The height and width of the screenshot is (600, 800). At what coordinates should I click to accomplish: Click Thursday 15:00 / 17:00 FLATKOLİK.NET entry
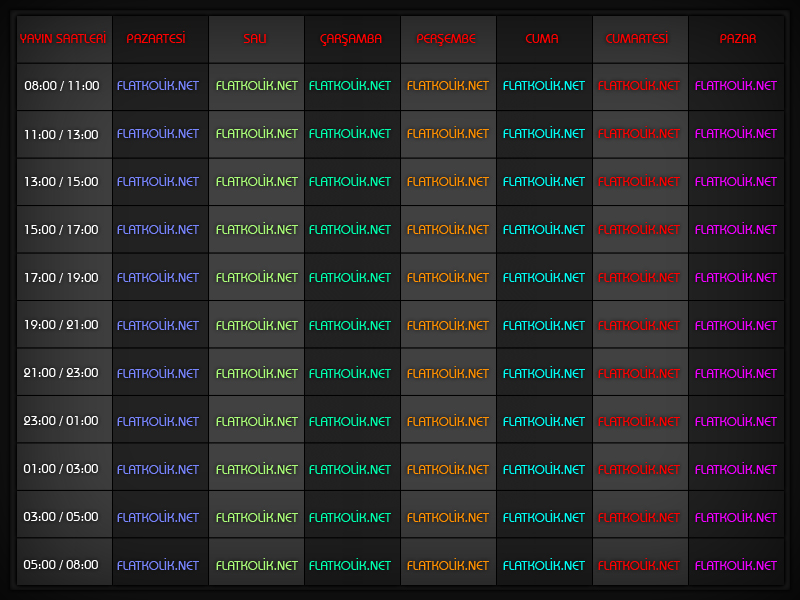[x=448, y=229]
